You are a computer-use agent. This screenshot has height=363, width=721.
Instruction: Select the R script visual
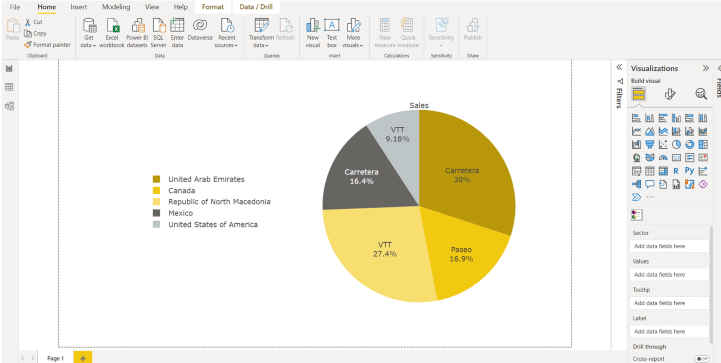pos(676,171)
